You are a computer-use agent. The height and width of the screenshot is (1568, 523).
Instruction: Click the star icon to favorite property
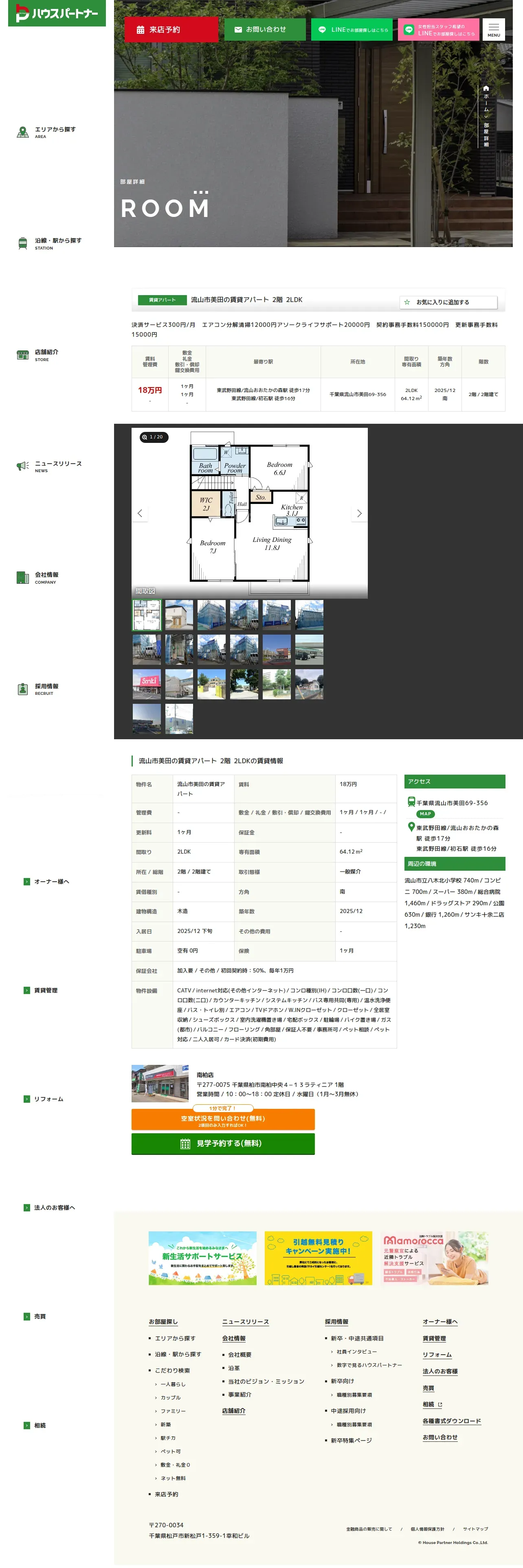pos(407,302)
